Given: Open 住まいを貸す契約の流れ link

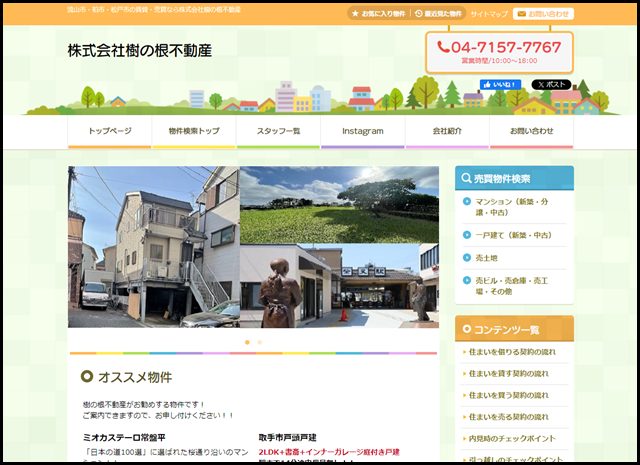Looking at the screenshot, I should point(509,374).
